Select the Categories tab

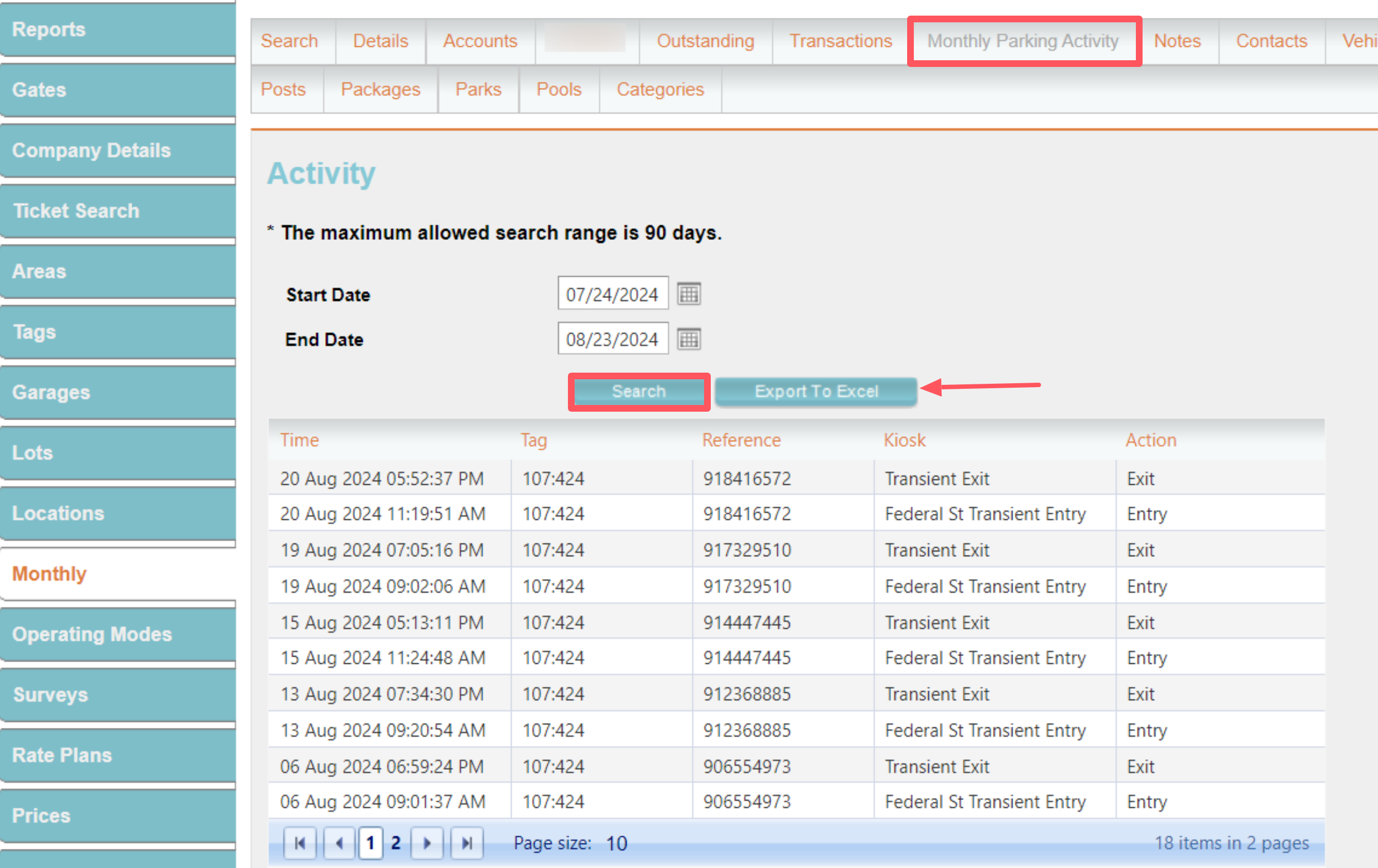coord(660,89)
